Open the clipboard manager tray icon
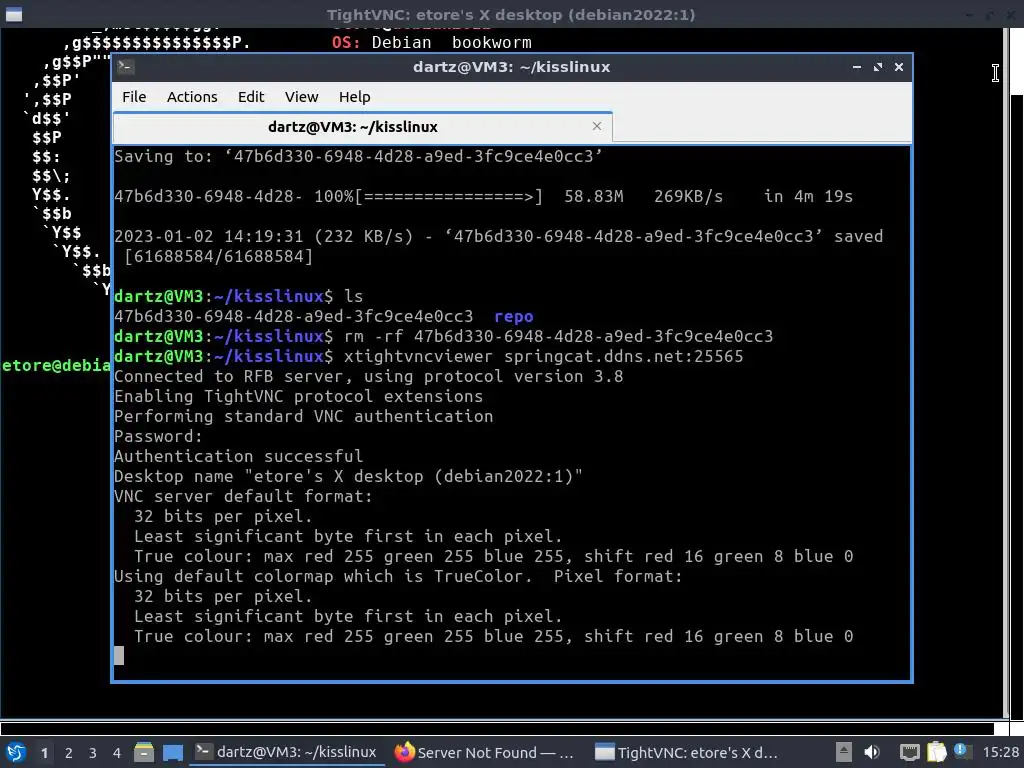Image resolution: width=1024 pixels, height=768 pixels. tap(936, 752)
